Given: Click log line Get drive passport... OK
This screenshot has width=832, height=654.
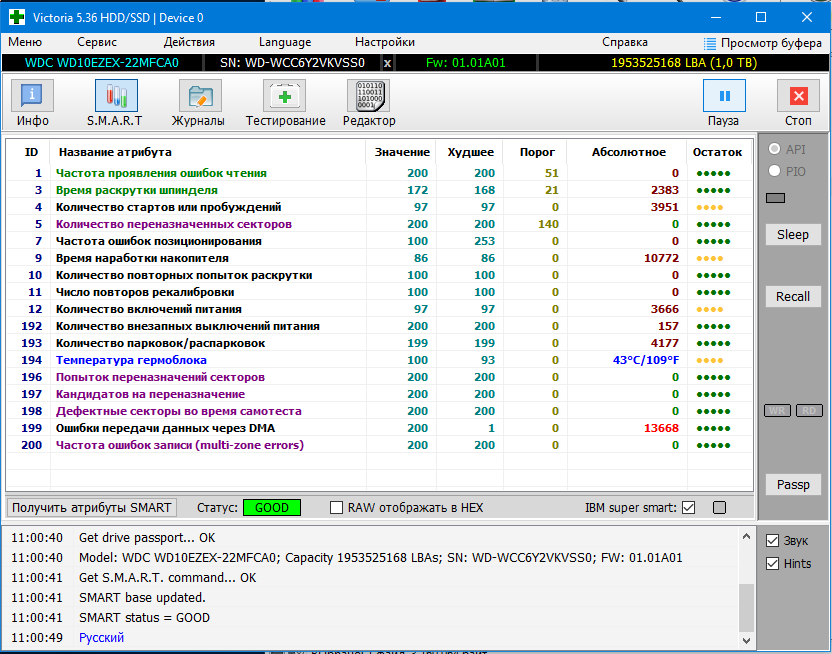Looking at the screenshot, I should [147, 538].
